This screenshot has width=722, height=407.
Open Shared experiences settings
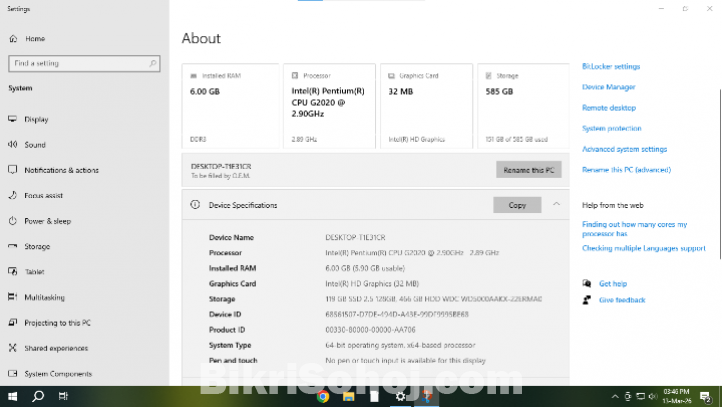(55, 348)
